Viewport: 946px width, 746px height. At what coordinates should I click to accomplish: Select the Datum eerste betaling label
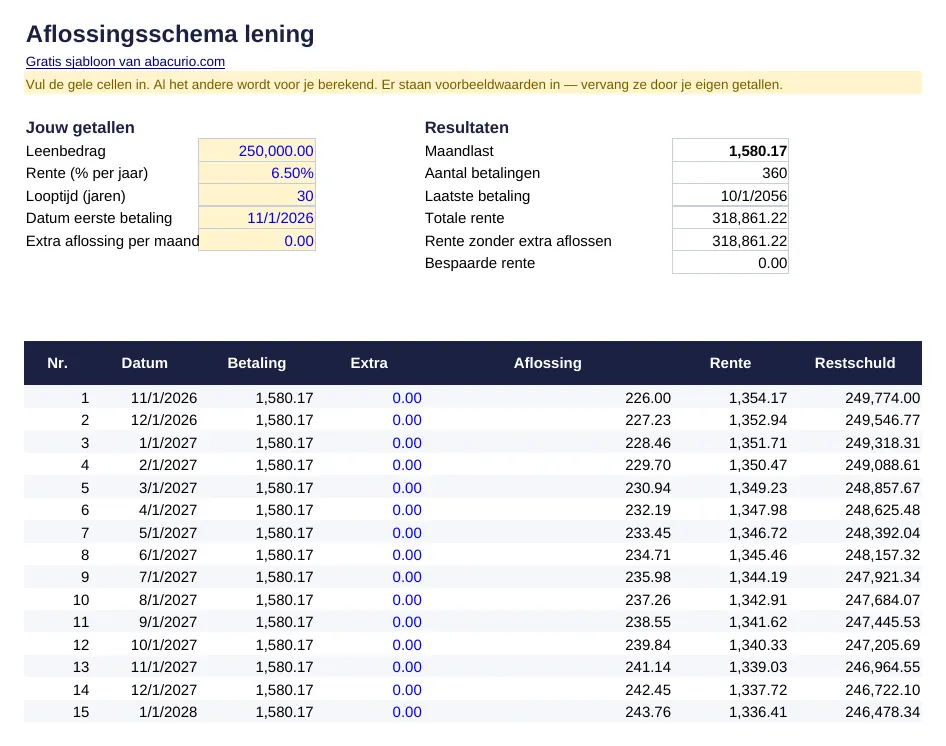tap(99, 218)
